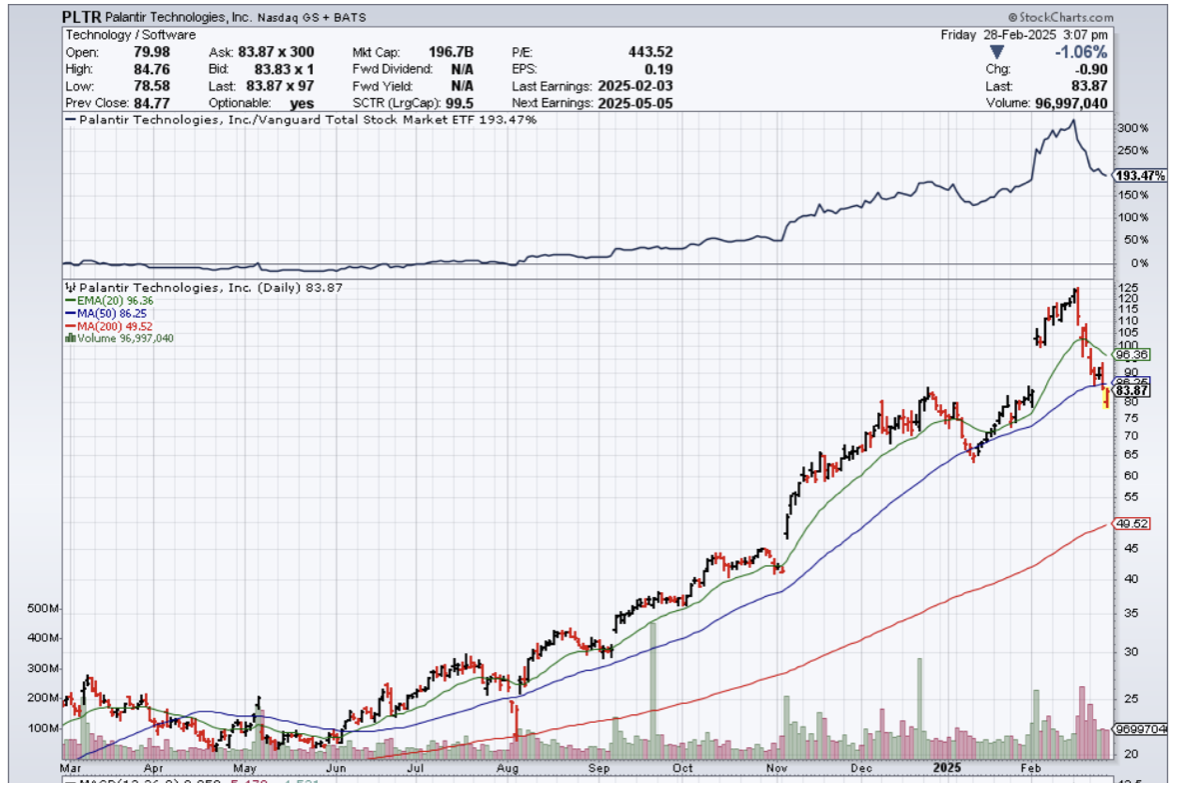Click the 193.47% relative strength value tag
Image resolution: width=1182 pixels, height=788 pixels.
point(1141,176)
